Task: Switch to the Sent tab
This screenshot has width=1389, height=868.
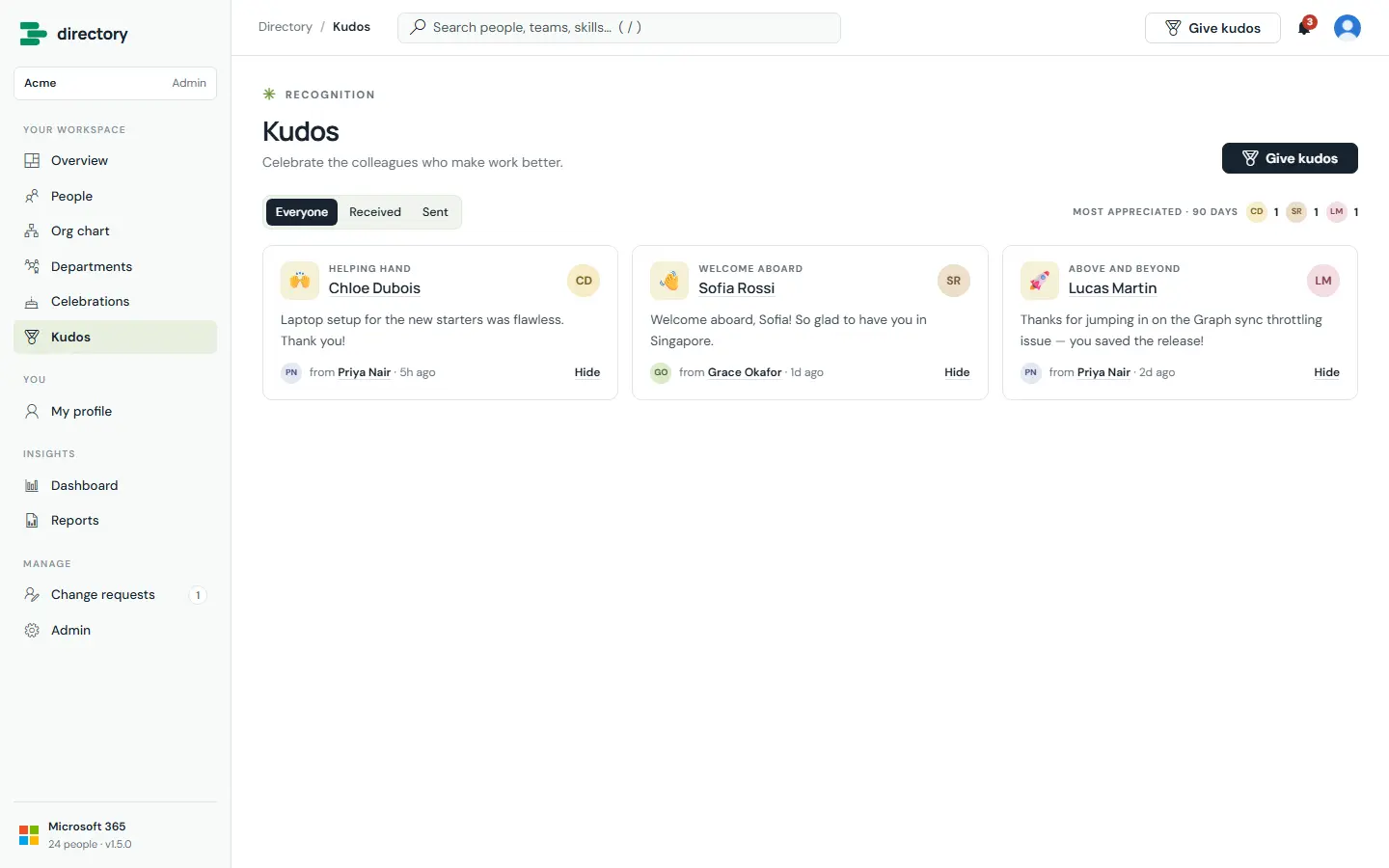Action: 435,212
